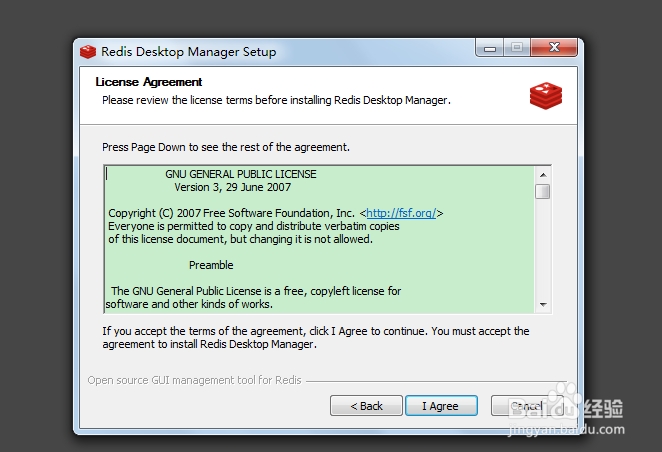Go back with the Back button
This screenshot has width=662, height=452.
click(366, 406)
